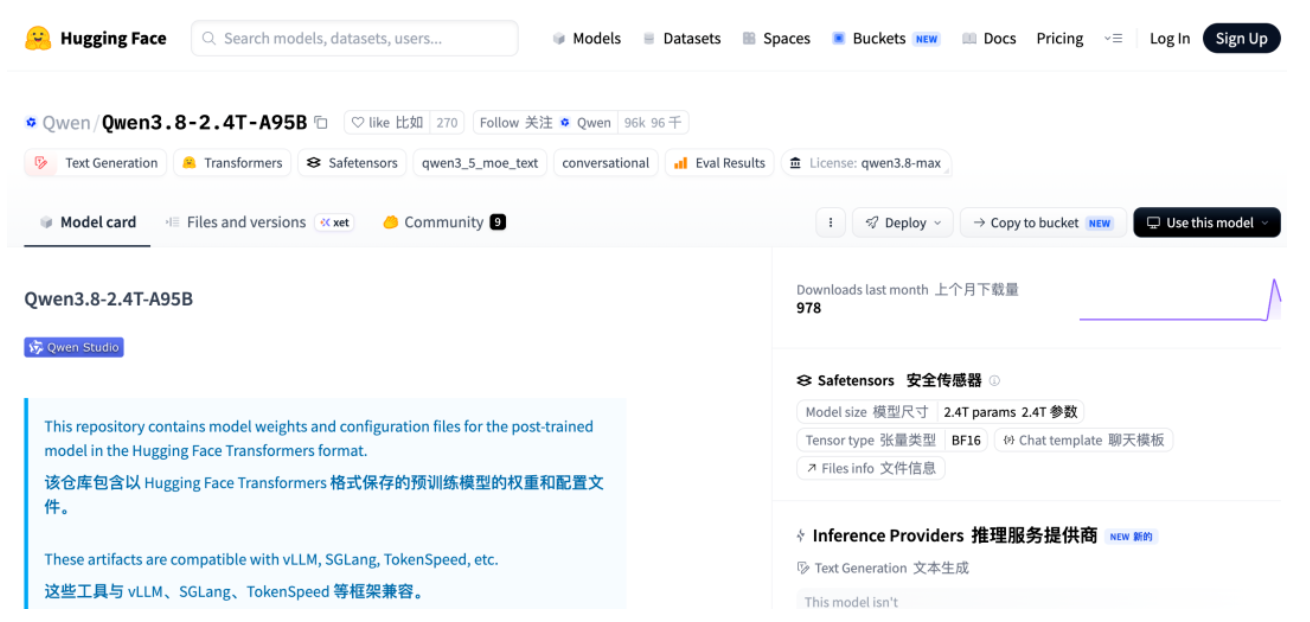Click the BF16 tensor type value
Screen dimensions: 1310x622
[x=966, y=440]
